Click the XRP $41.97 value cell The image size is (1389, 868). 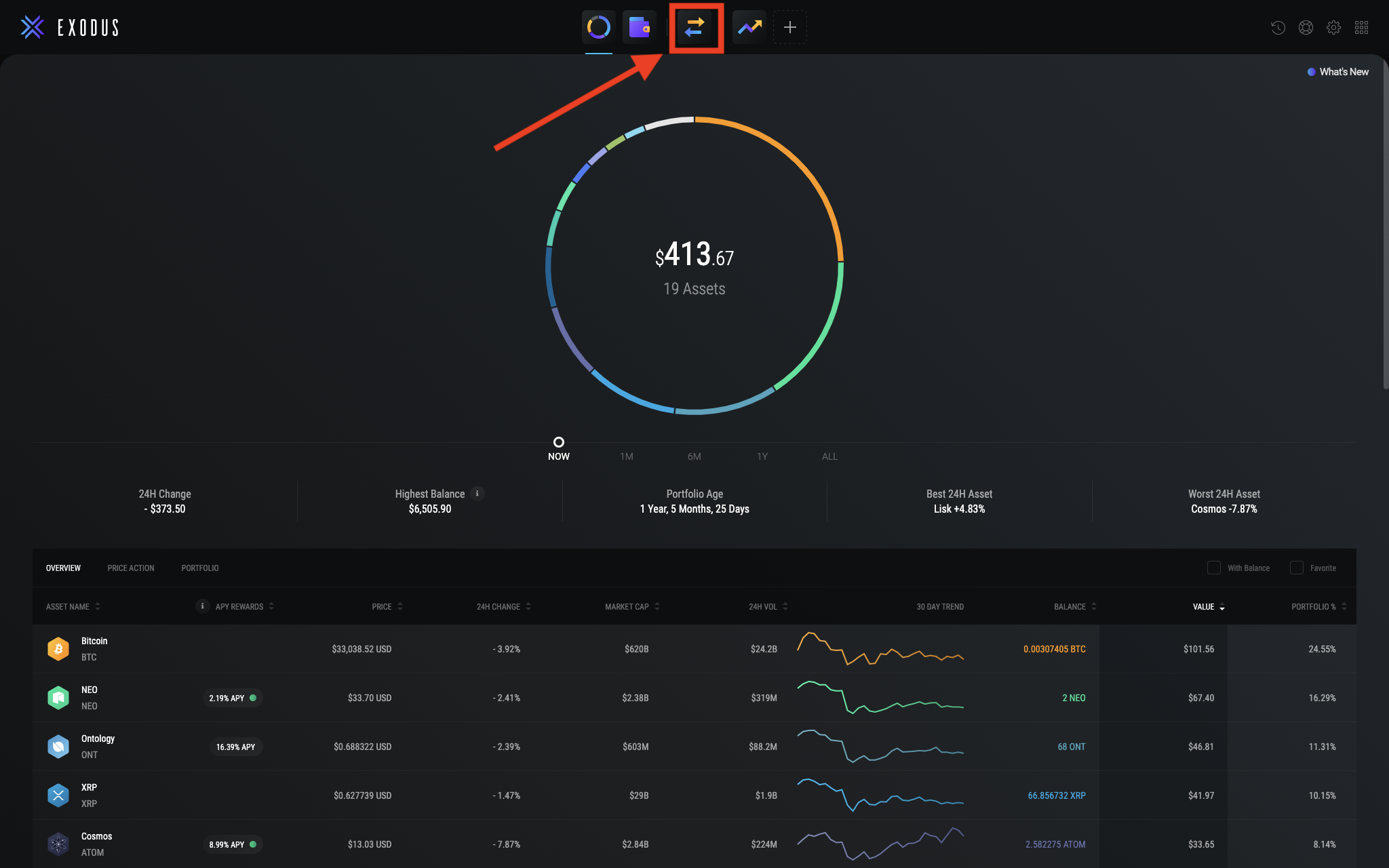pos(1201,795)
